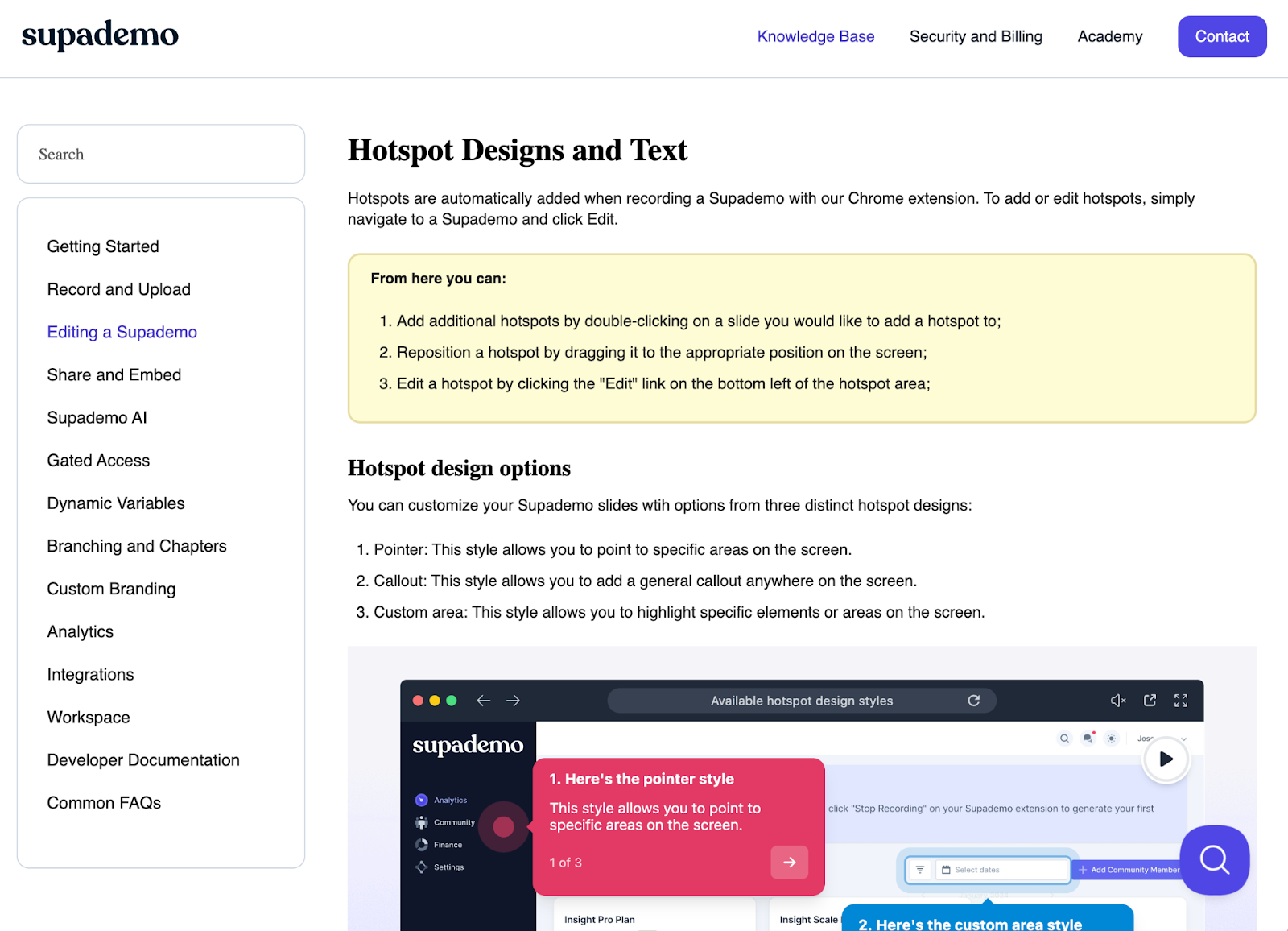Click the magnifier icon in demo top bar
The width and height of the screenshot is (1288, 931).
[x=1064, y=738]
